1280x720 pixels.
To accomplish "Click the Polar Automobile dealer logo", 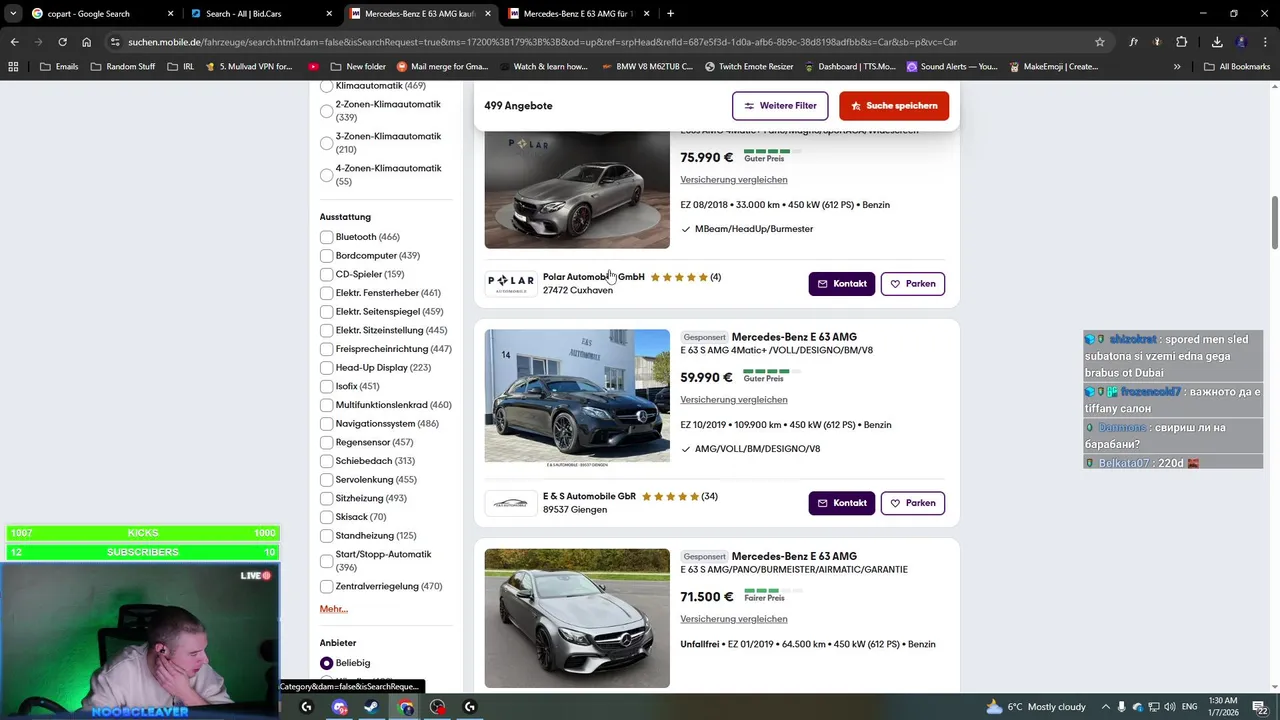I will [x=511, y=283].
